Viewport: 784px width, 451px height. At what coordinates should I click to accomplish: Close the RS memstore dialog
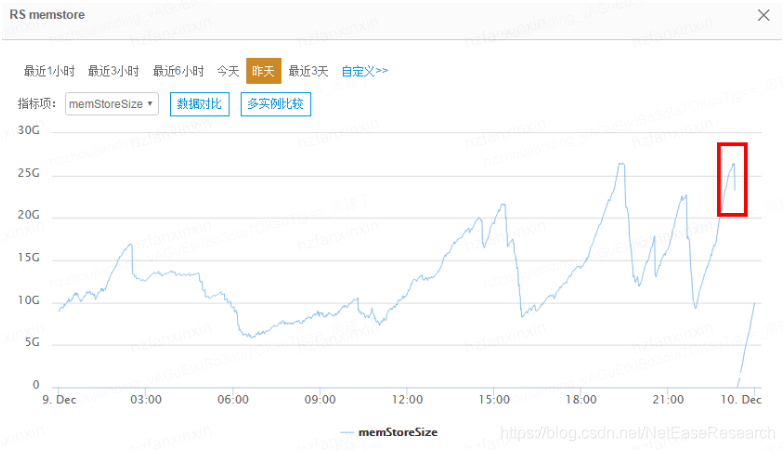click(763, 15)
